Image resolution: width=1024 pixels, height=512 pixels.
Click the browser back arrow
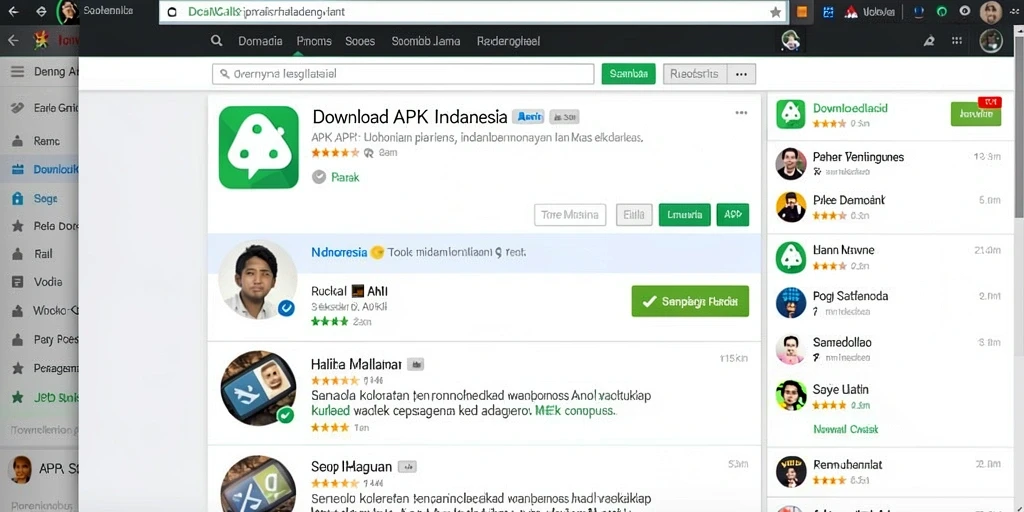pyautogui.click(x=13, y=12)
